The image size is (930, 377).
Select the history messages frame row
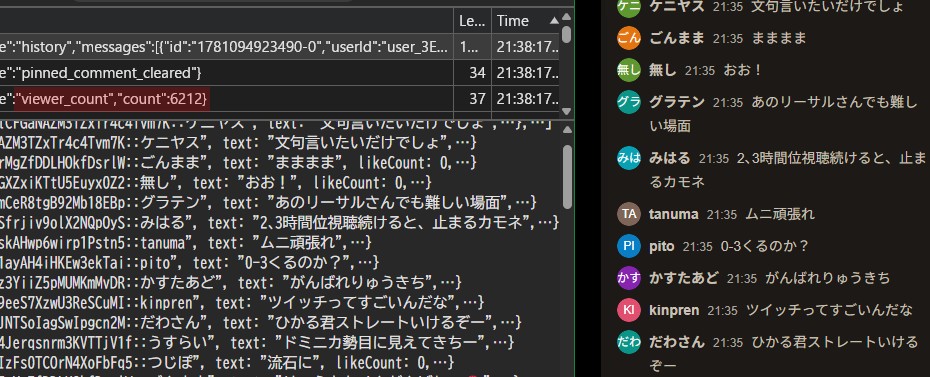[280, 47]
